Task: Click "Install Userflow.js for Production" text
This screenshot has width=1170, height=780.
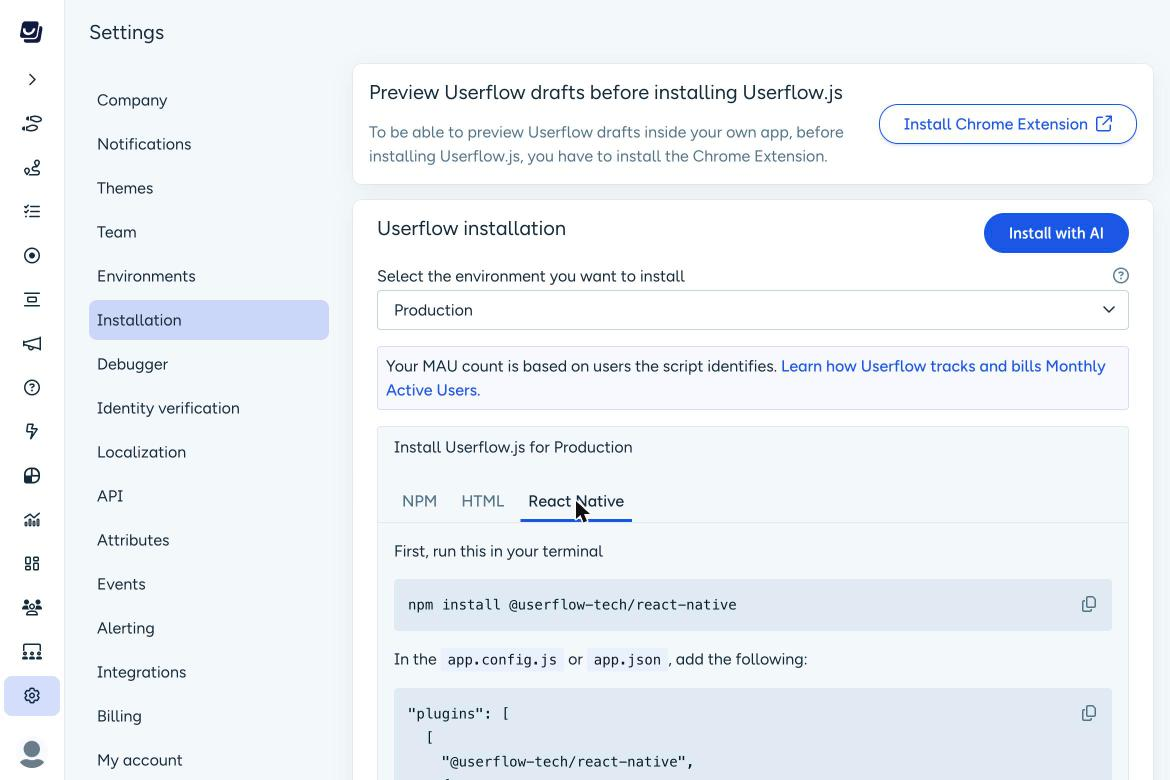Action: pos(513,447)
